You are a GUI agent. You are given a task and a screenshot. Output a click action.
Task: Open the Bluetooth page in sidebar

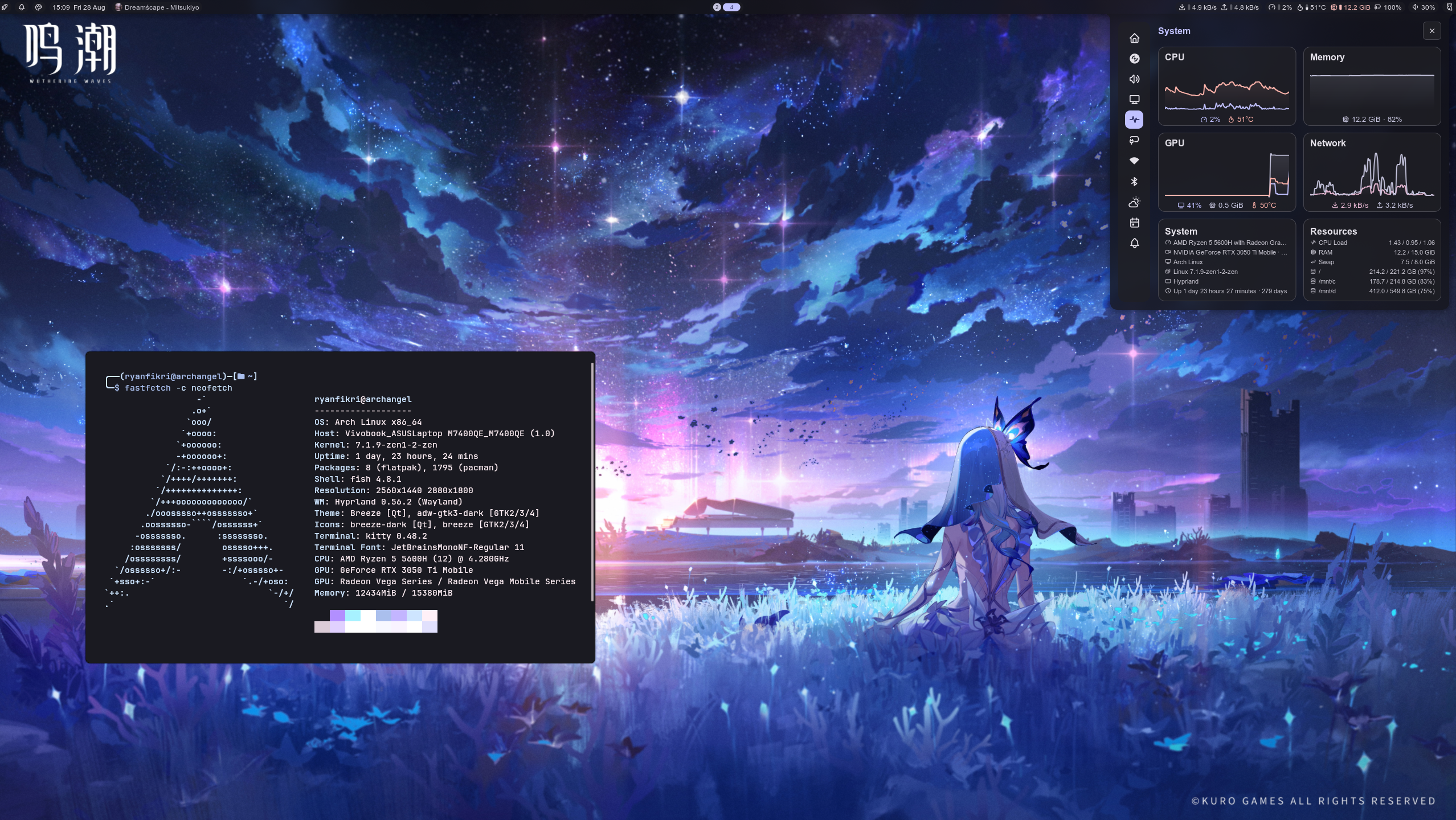pyautogui.click(x=1134, y=182)
